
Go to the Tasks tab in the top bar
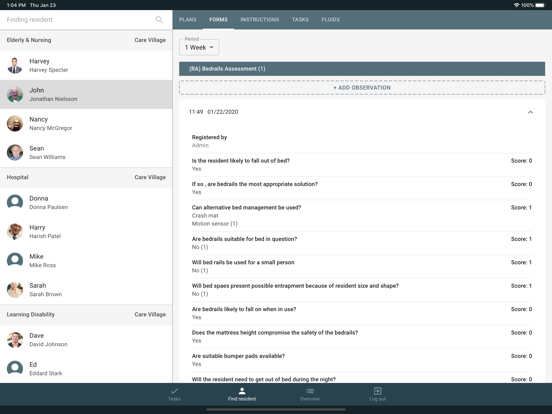pos(300,20)
